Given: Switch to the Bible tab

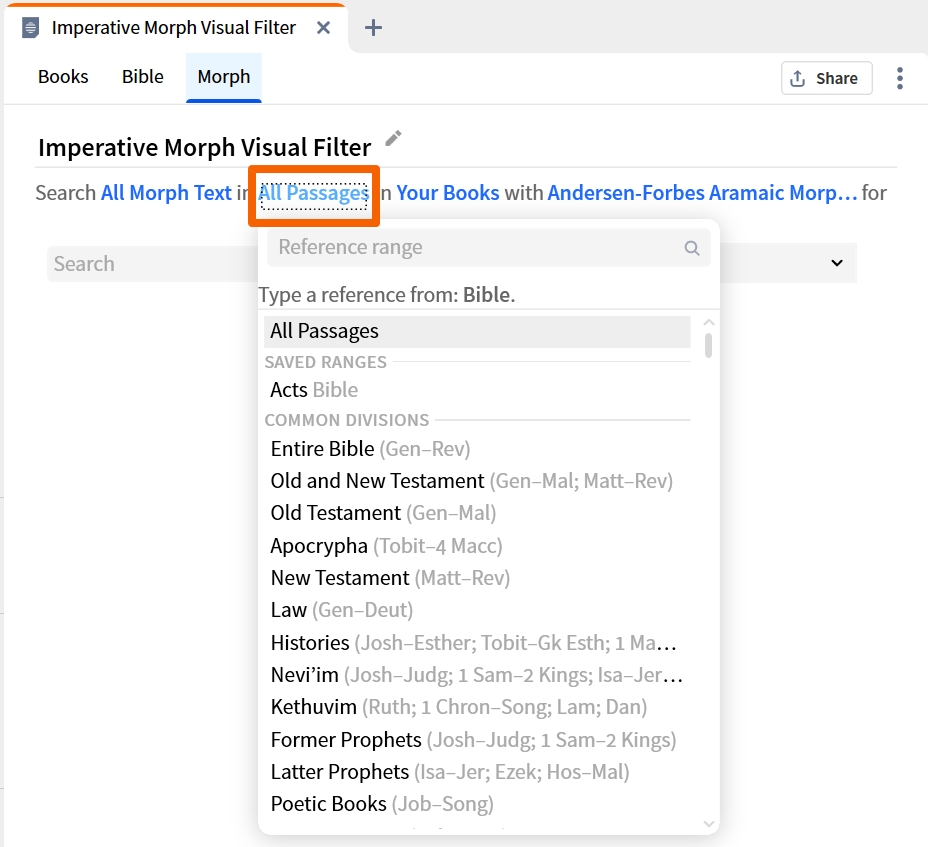Looking at the screenshot, I should click(x=143, y=77).
